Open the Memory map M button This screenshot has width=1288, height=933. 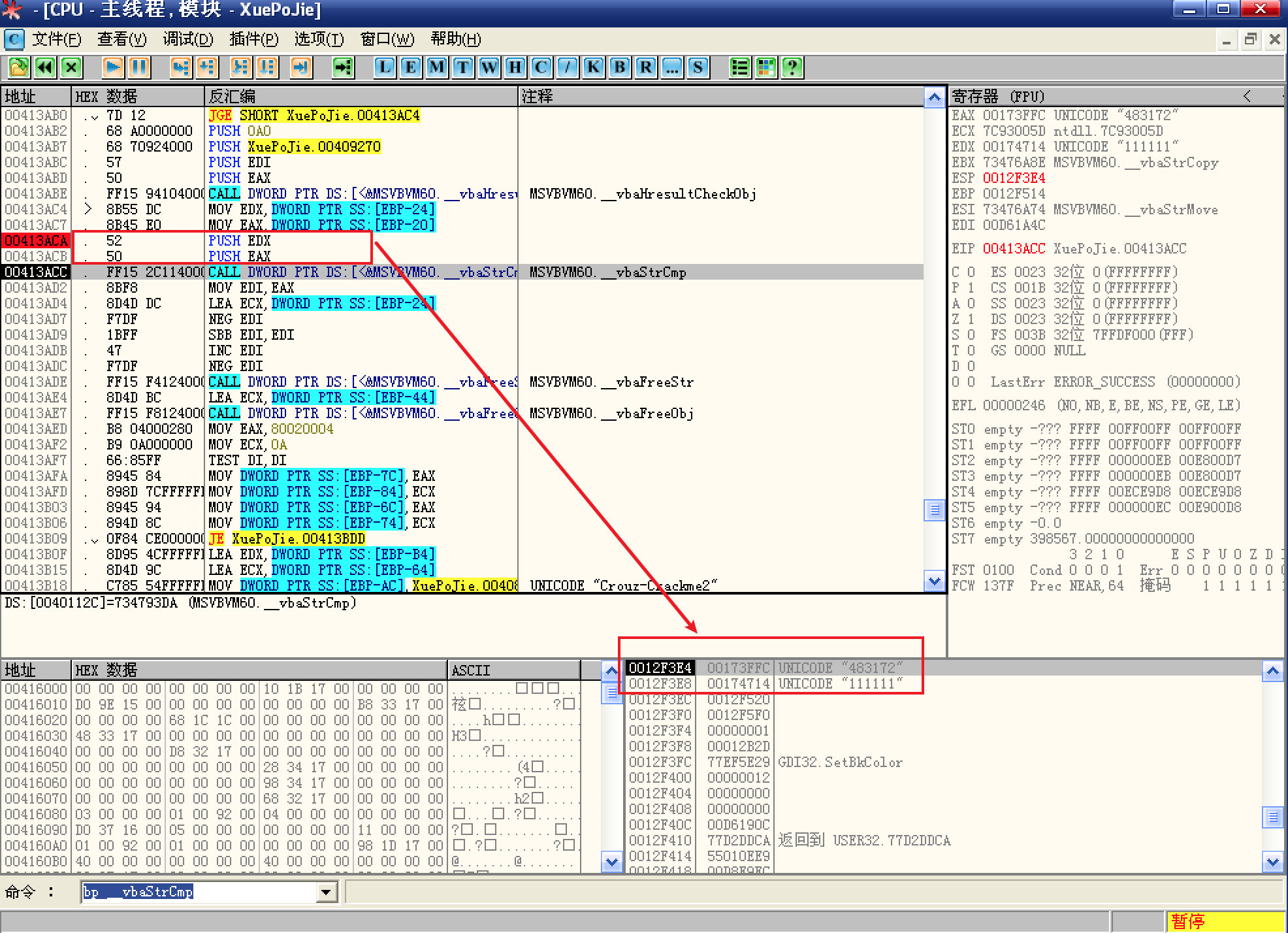(x=437, y=67)
